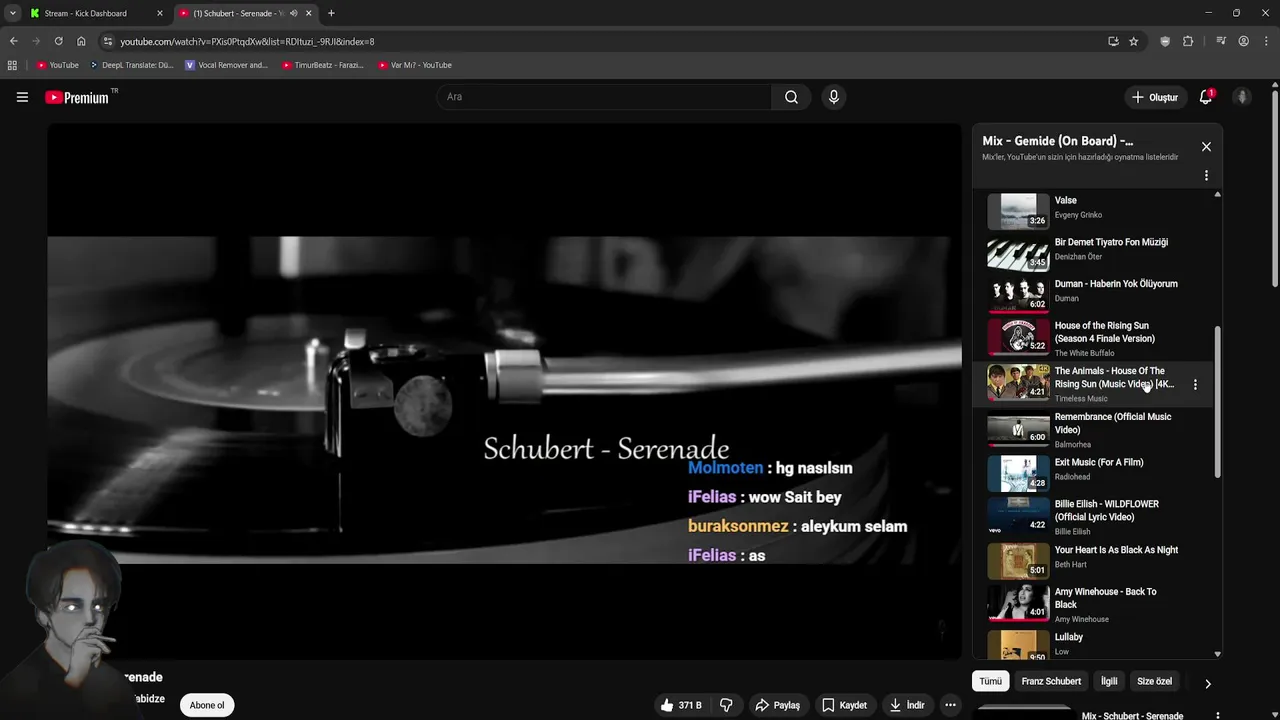Click the search magnifier button
1280x720 pixels.
tap(791, 97)
